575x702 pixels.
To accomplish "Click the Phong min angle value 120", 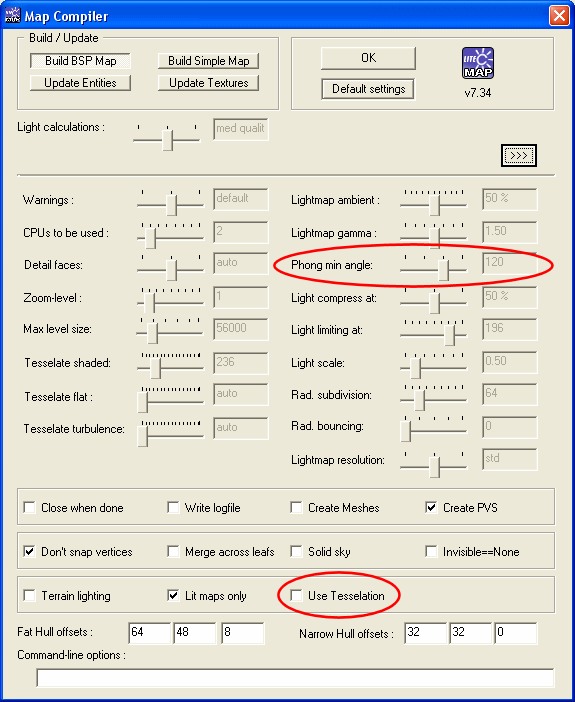I will 510,263.
